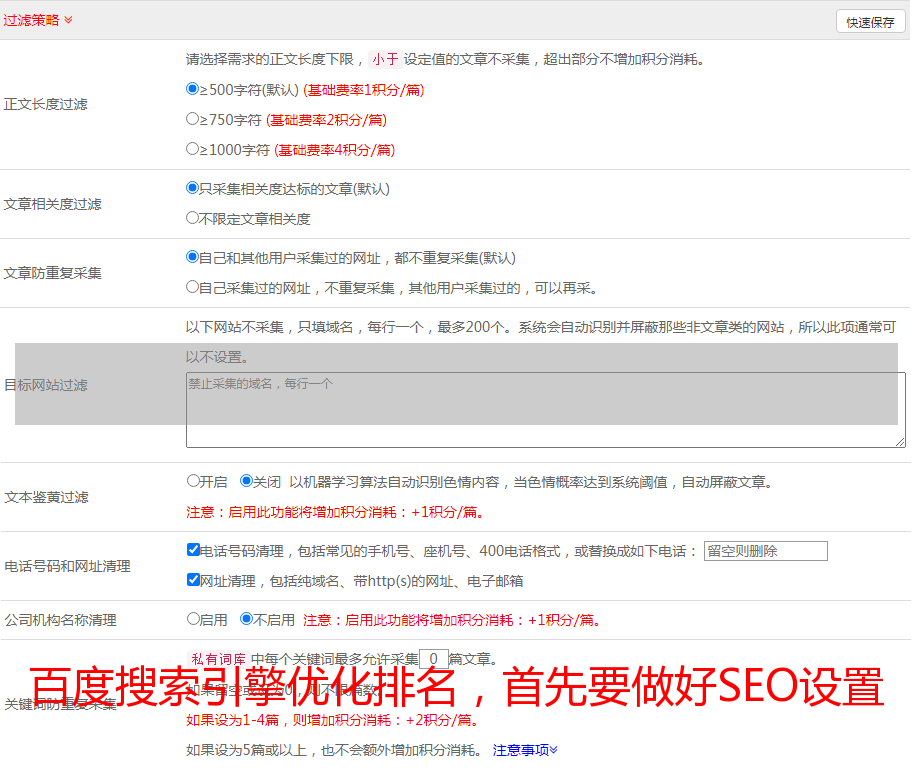The image size is (912, 768).
Task: Expand the 注意事项 link
Action: [525, 750]
